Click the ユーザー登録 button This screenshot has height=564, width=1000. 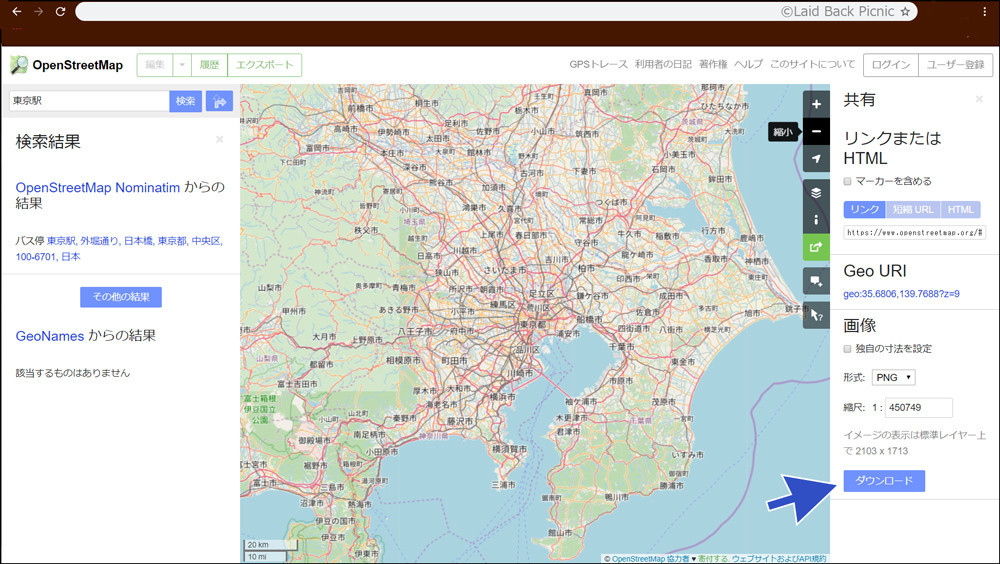(x=955, y=64)
